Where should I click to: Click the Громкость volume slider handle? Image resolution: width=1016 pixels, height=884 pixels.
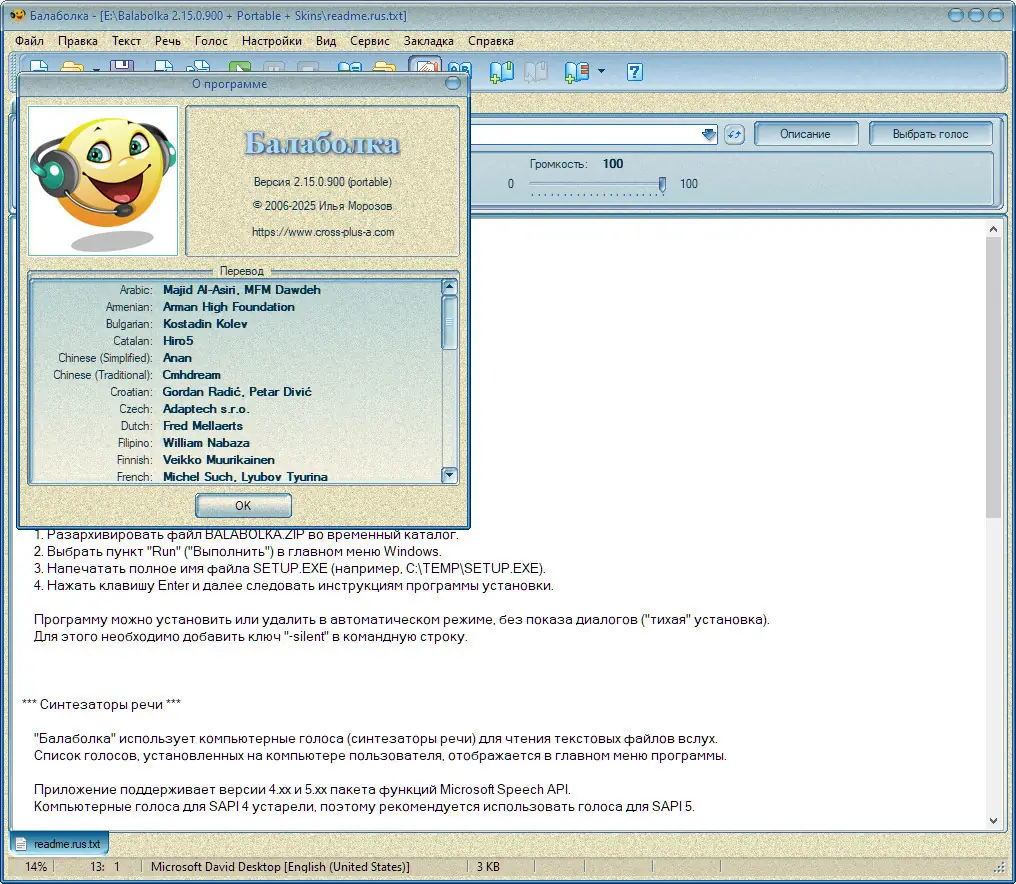click(x=662, y=185)
